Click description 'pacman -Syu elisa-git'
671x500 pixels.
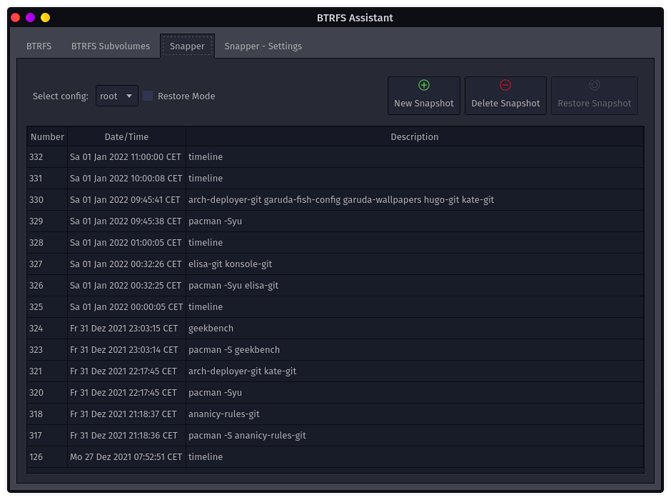233,286
